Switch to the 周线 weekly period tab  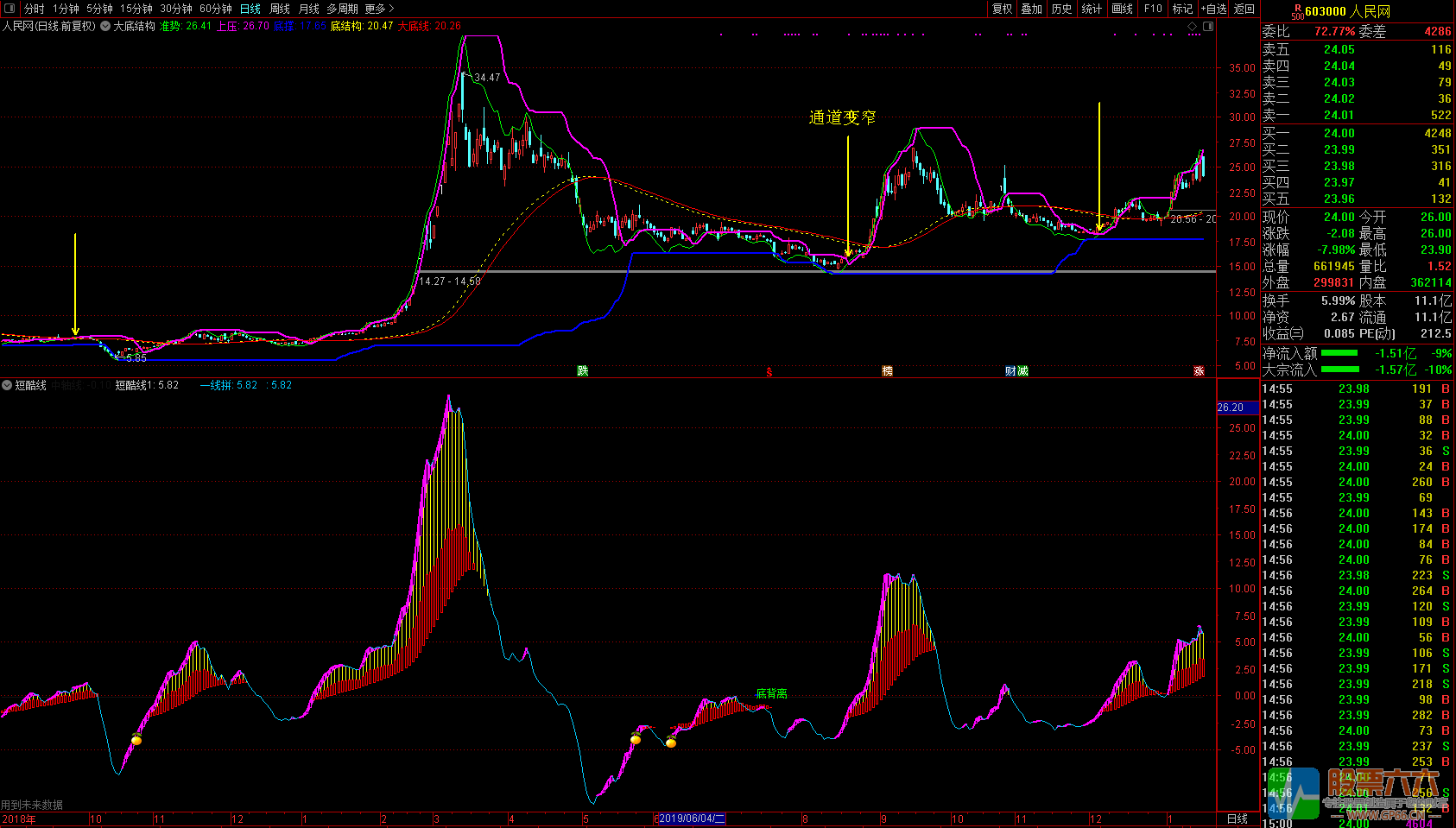(280, 9)
